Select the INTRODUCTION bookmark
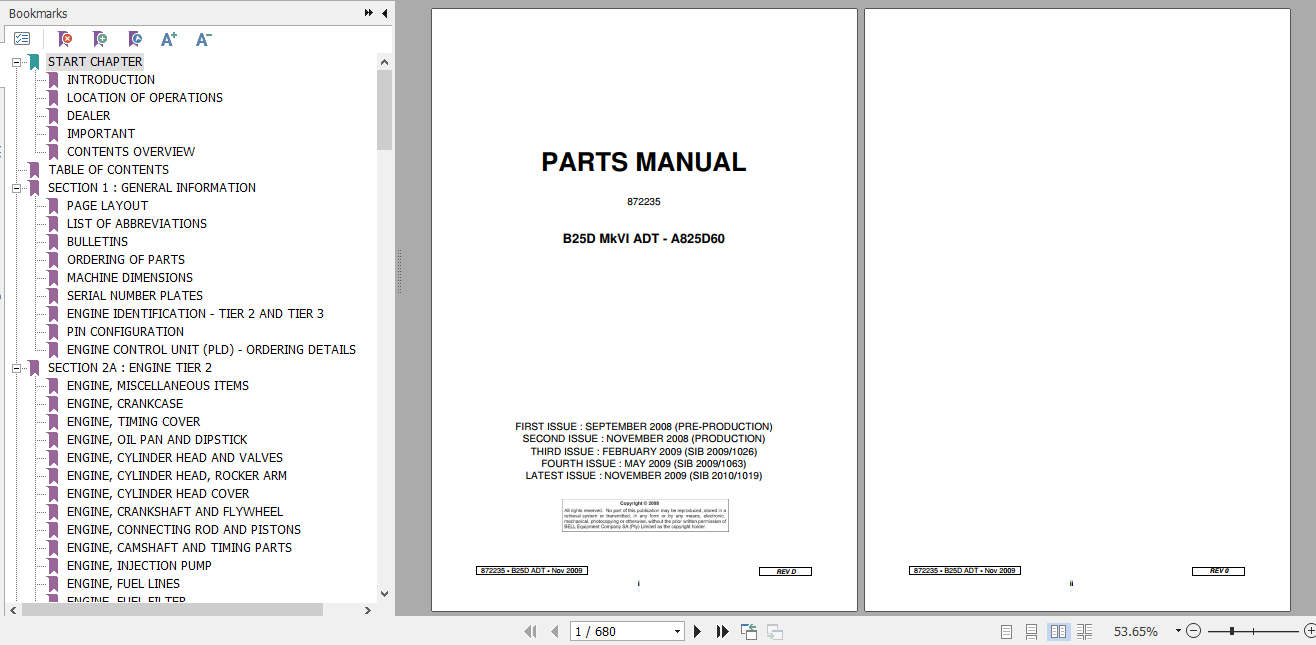This screenshot has height=645, width=1316. (x=111, y=79)
